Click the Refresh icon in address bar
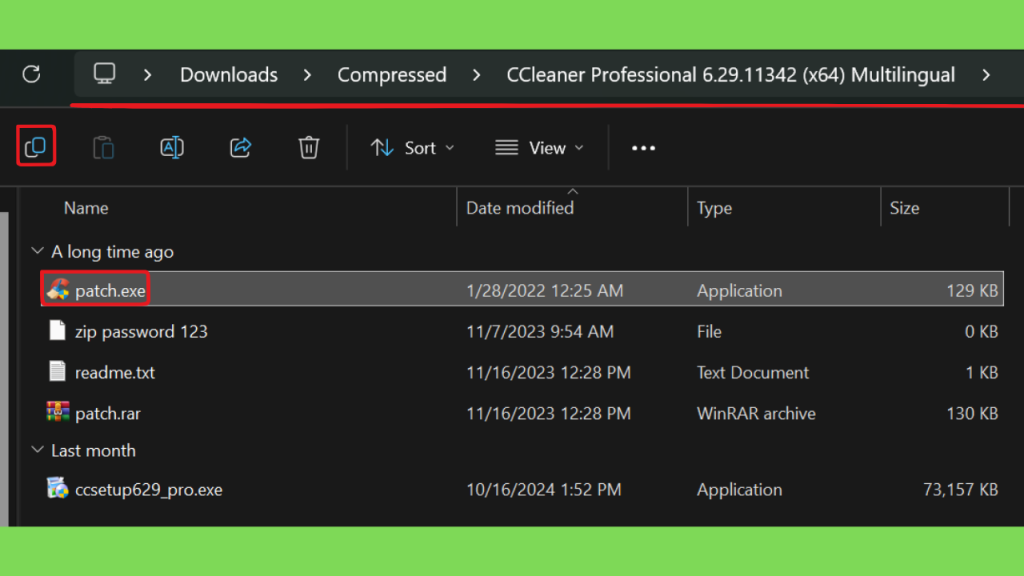Screen dimensions: 1024x576 click(x=31, y=74)
